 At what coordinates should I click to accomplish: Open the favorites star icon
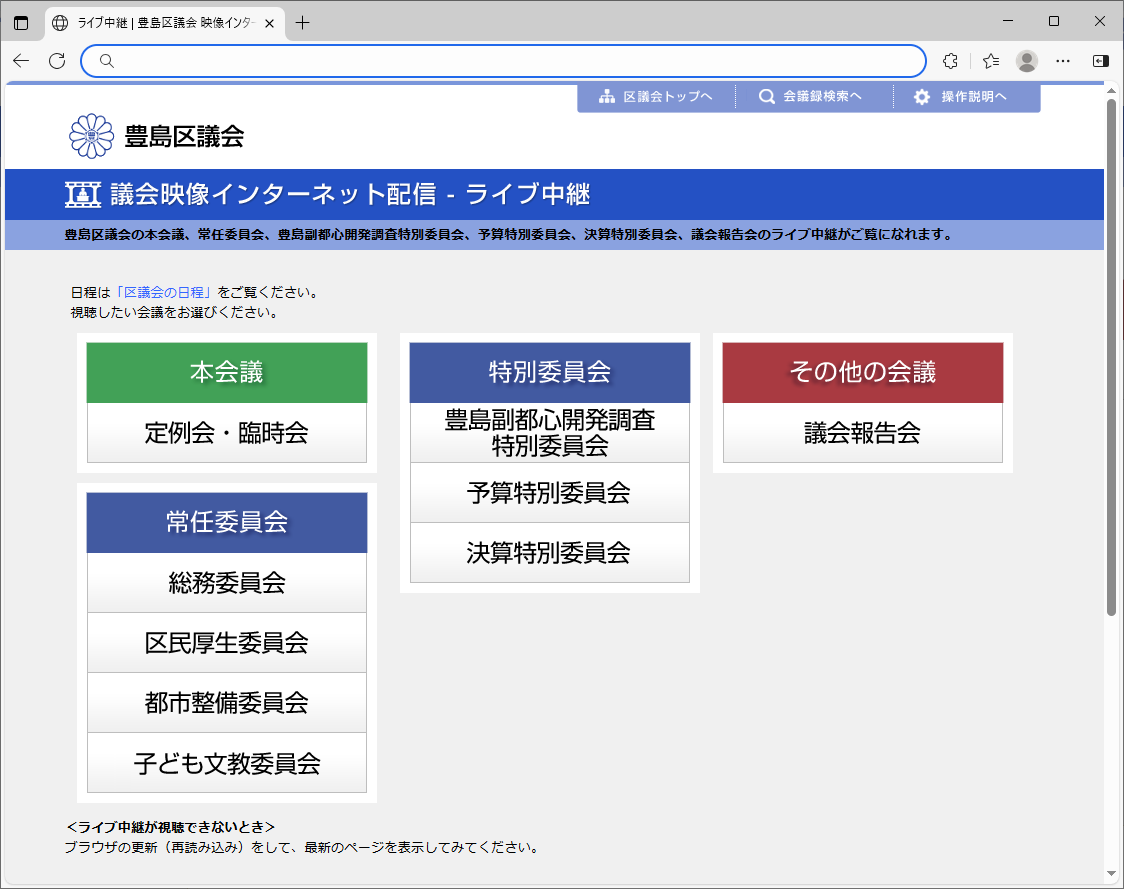pos(990,61)
